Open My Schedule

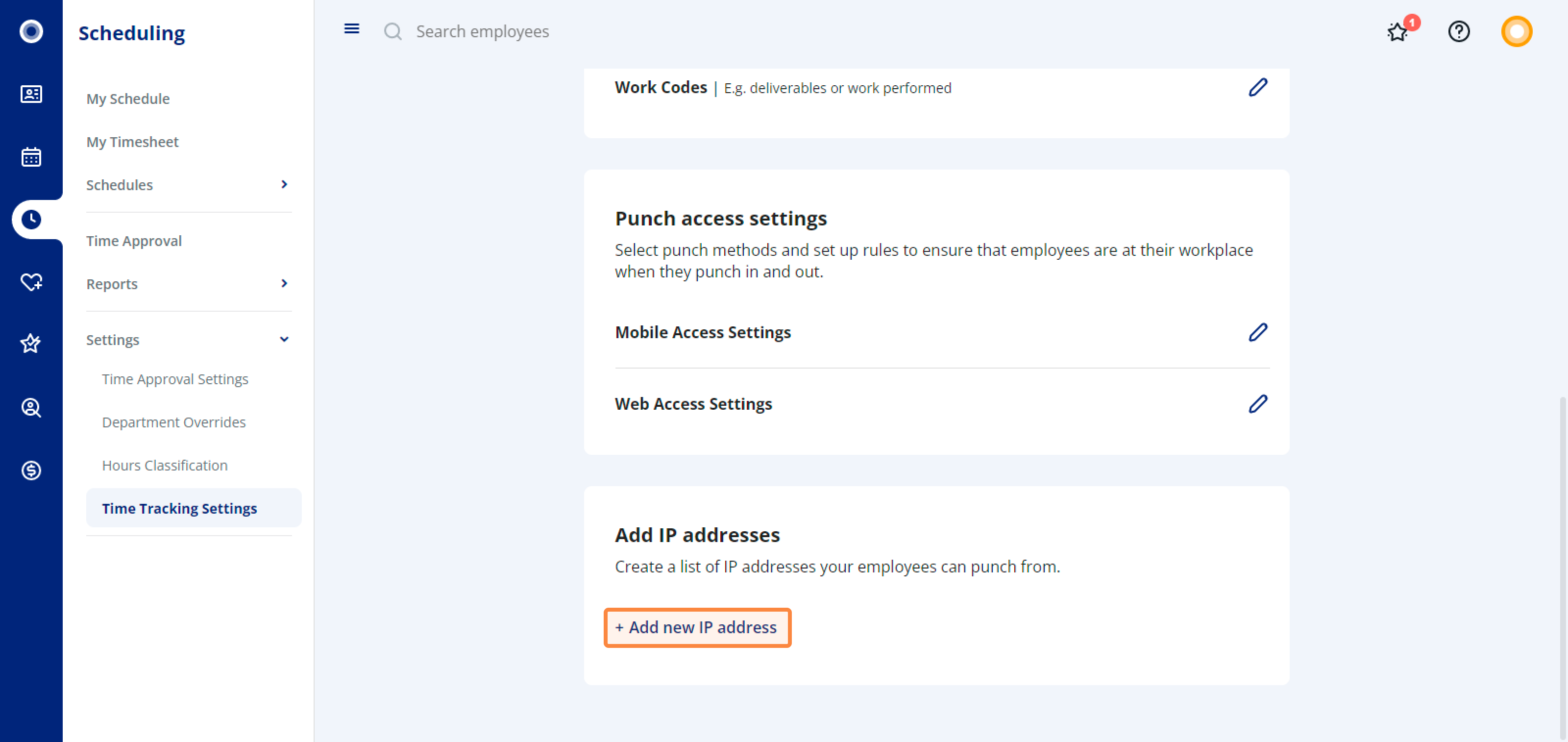128,99
